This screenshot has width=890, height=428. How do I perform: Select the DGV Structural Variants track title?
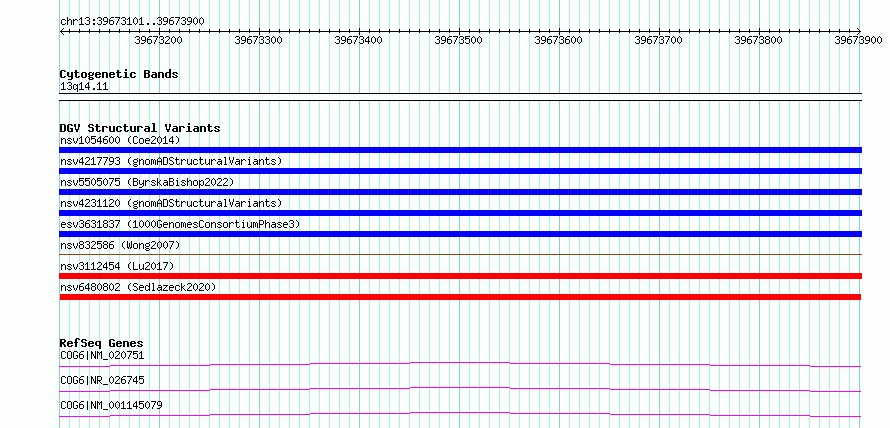point(140,128)
